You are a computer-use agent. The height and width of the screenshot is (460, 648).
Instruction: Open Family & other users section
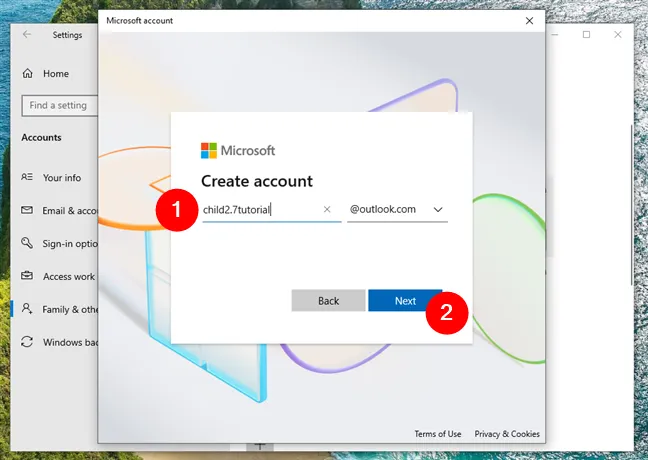click(x=55, y=310)
